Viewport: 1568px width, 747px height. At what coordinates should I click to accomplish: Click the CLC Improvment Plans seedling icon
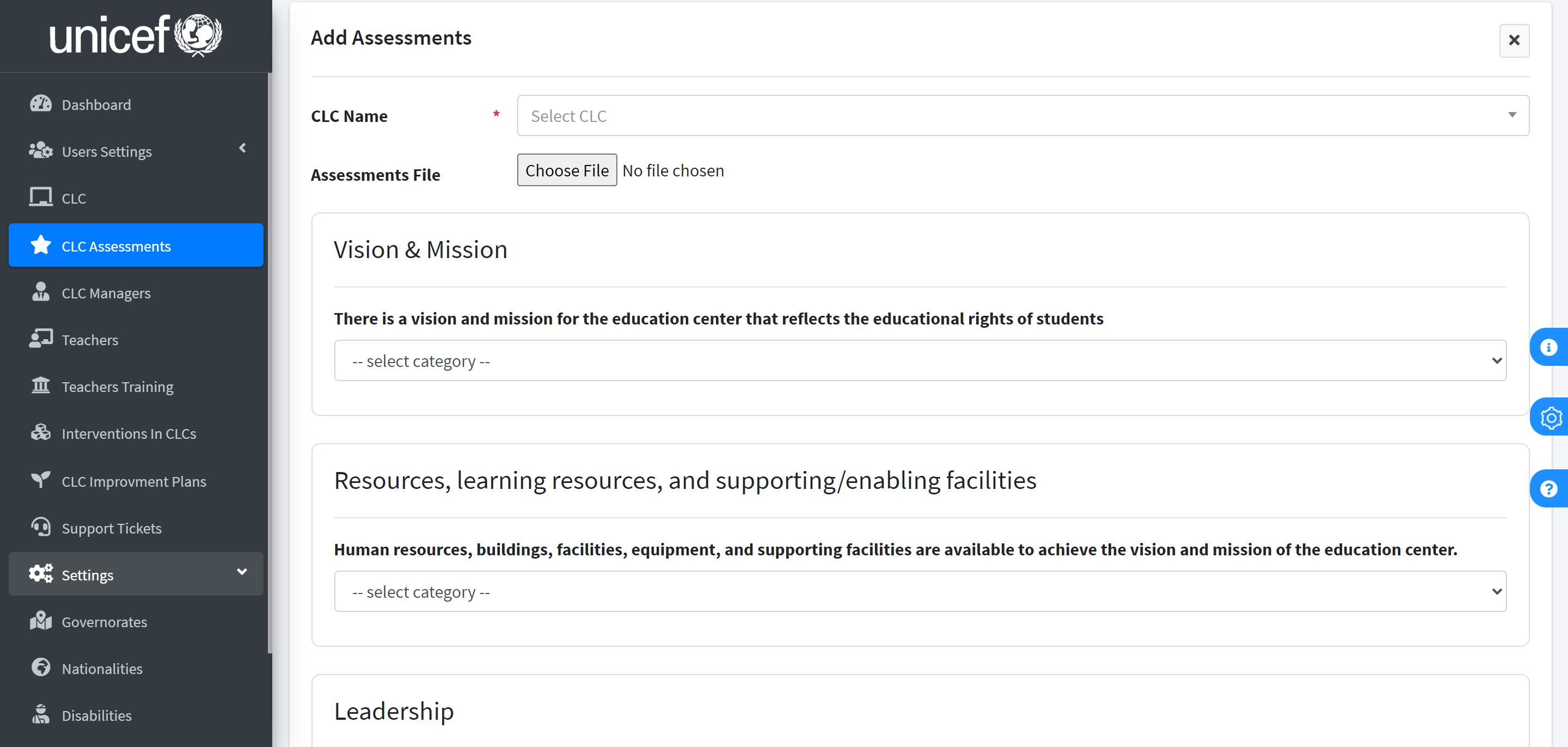click(41, 480)
